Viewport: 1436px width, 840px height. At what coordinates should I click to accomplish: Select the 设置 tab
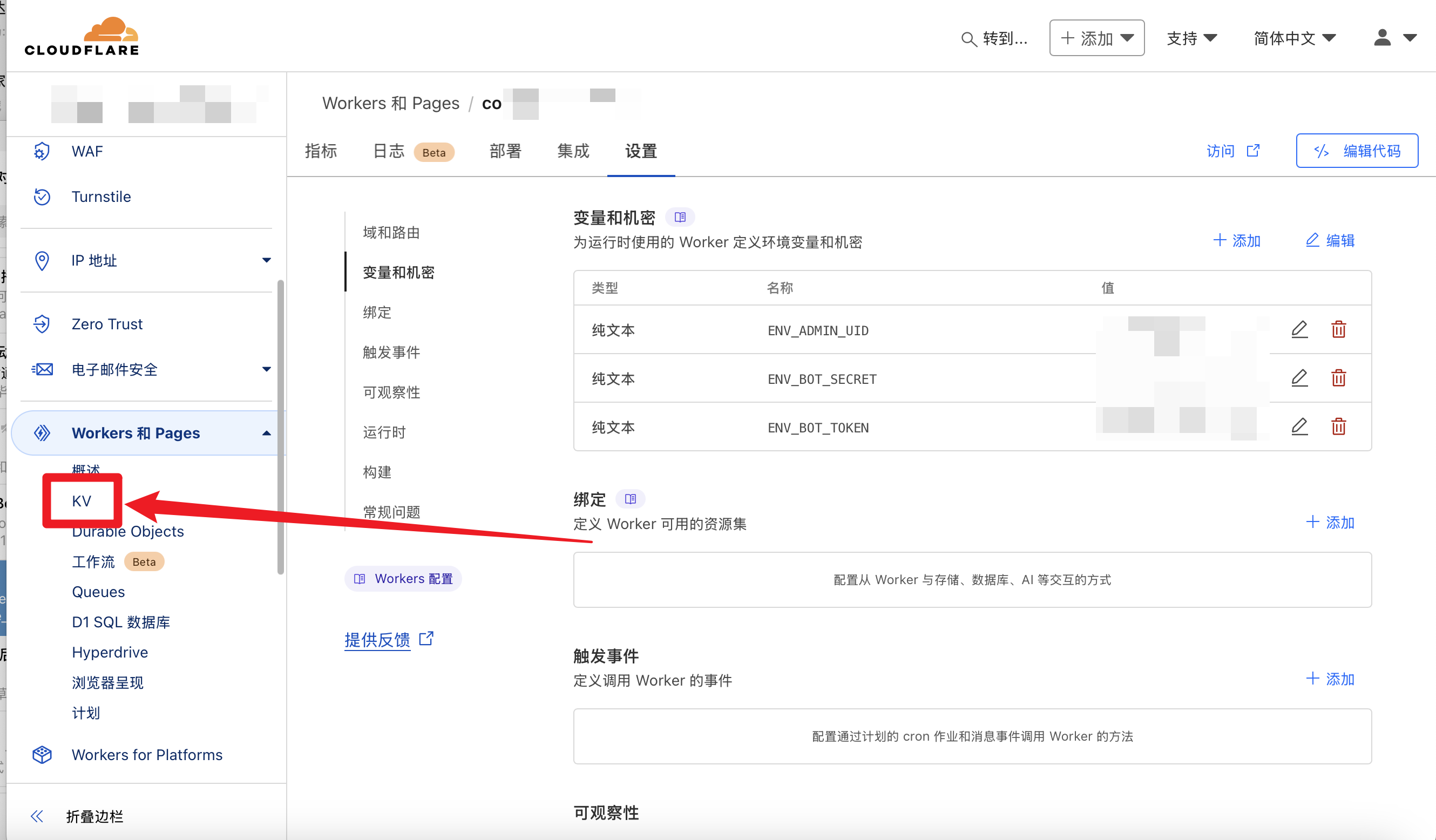pos(641,151)
